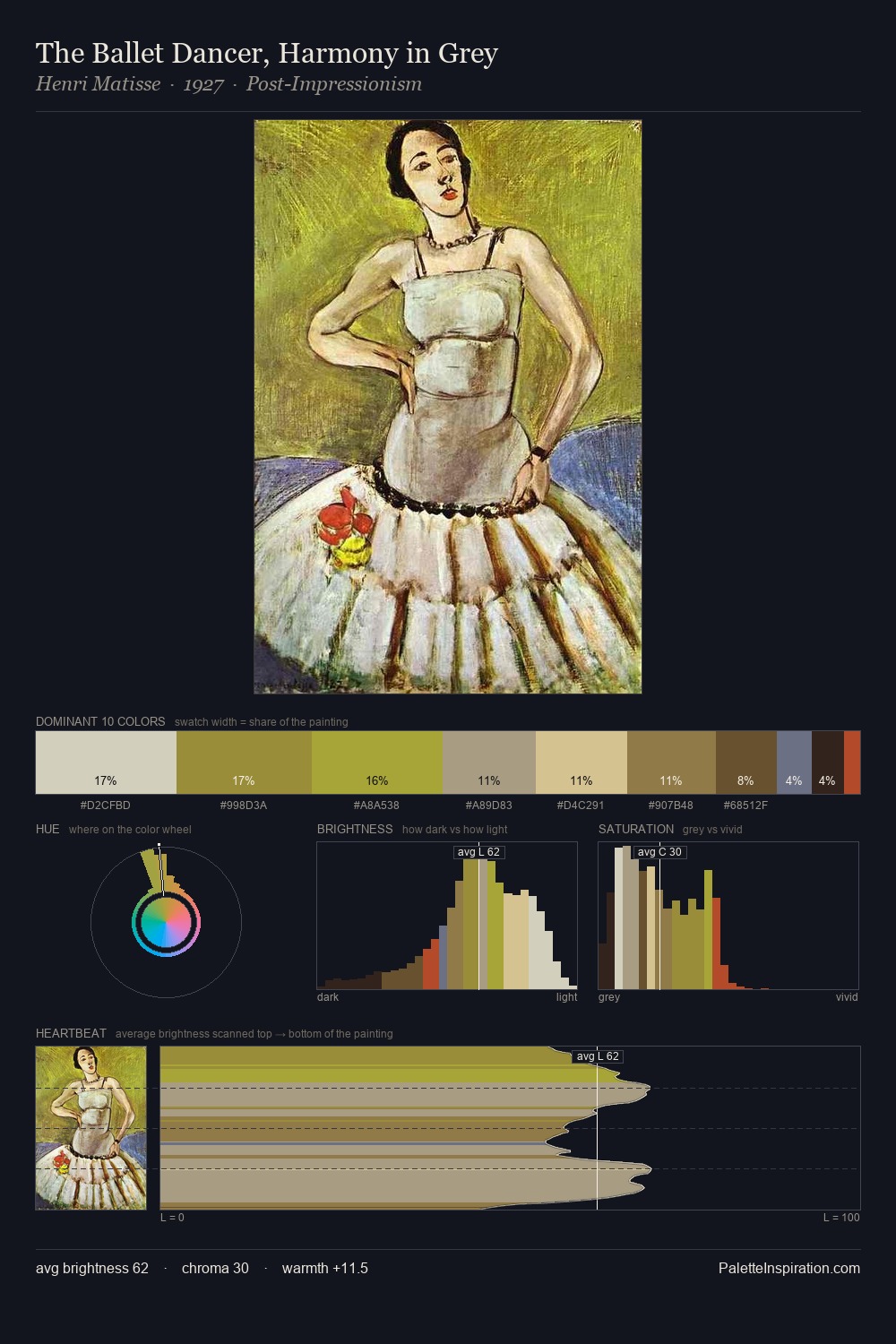This screenshot has height=1344, width=896.
Task: Click the #68512F dark brown swatch
Action: tap(746, 762)
